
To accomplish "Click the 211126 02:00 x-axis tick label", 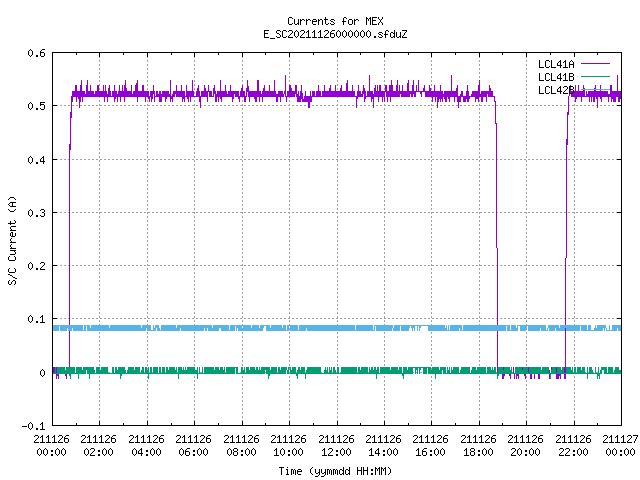I will (x=98, y=445).
